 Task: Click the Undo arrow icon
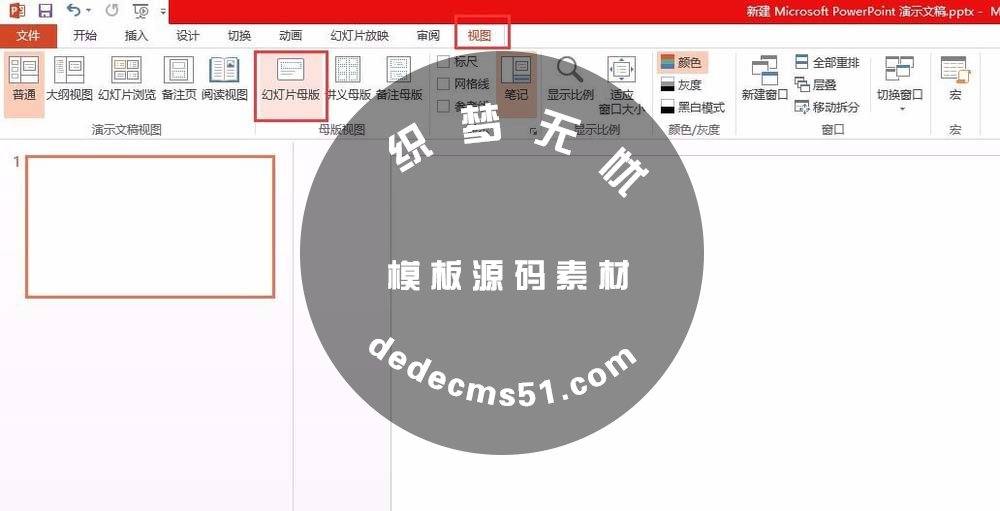click(74, 11)
